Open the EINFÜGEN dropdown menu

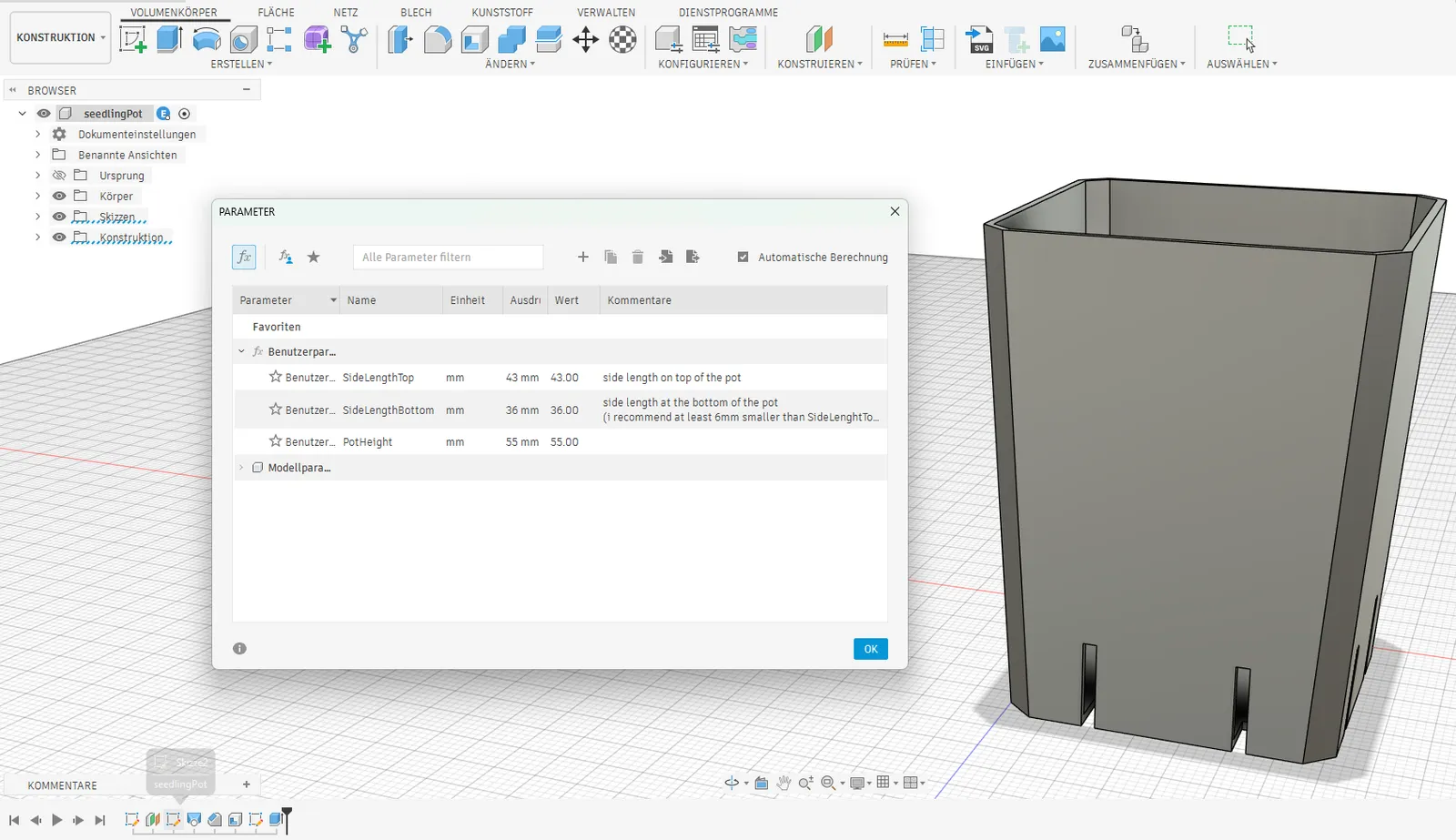[1015, 64]
